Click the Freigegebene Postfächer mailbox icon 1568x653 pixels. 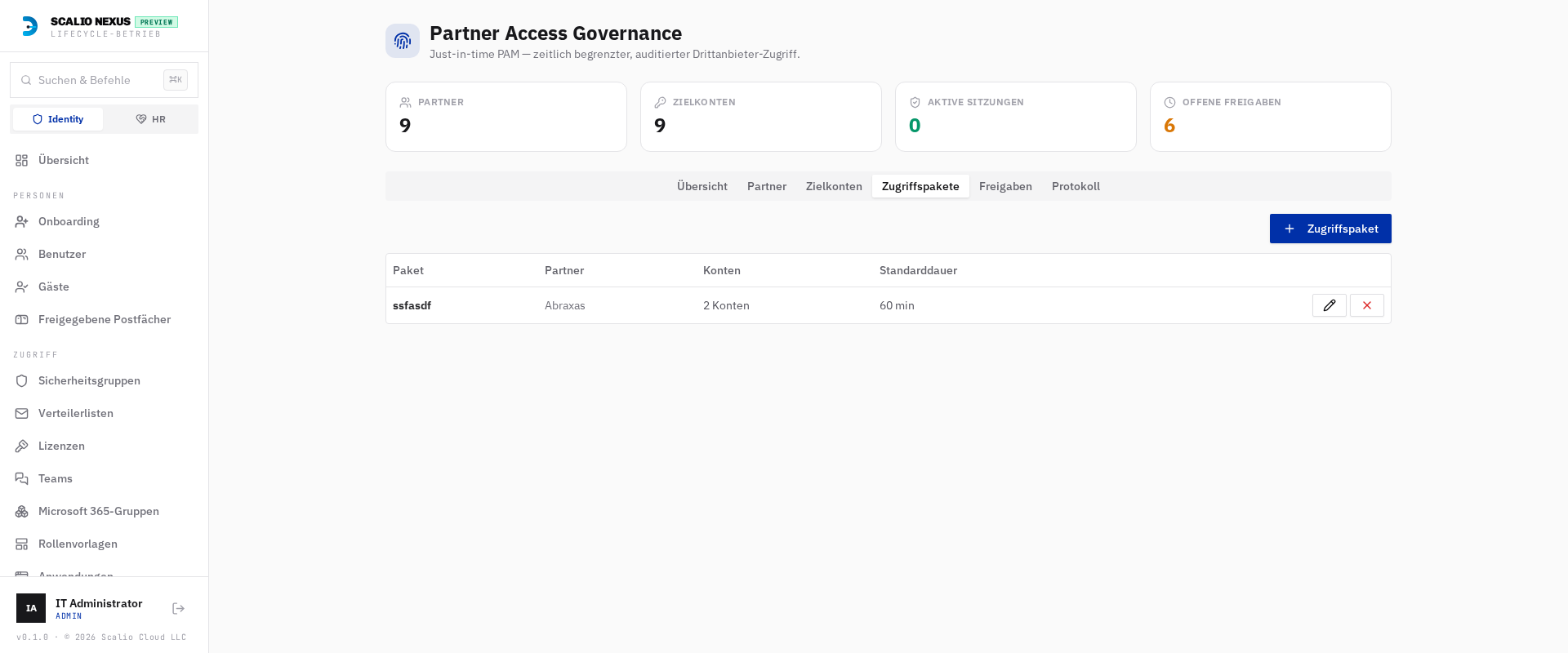click(22, 319)
